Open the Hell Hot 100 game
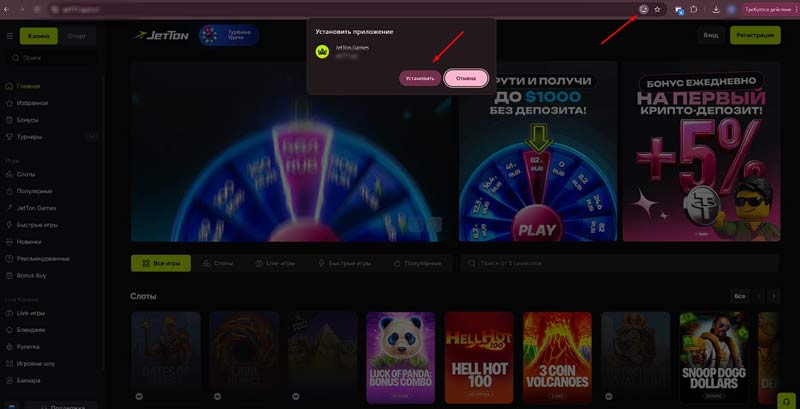This screenshot has width=800, height=409. pos(479,357)
